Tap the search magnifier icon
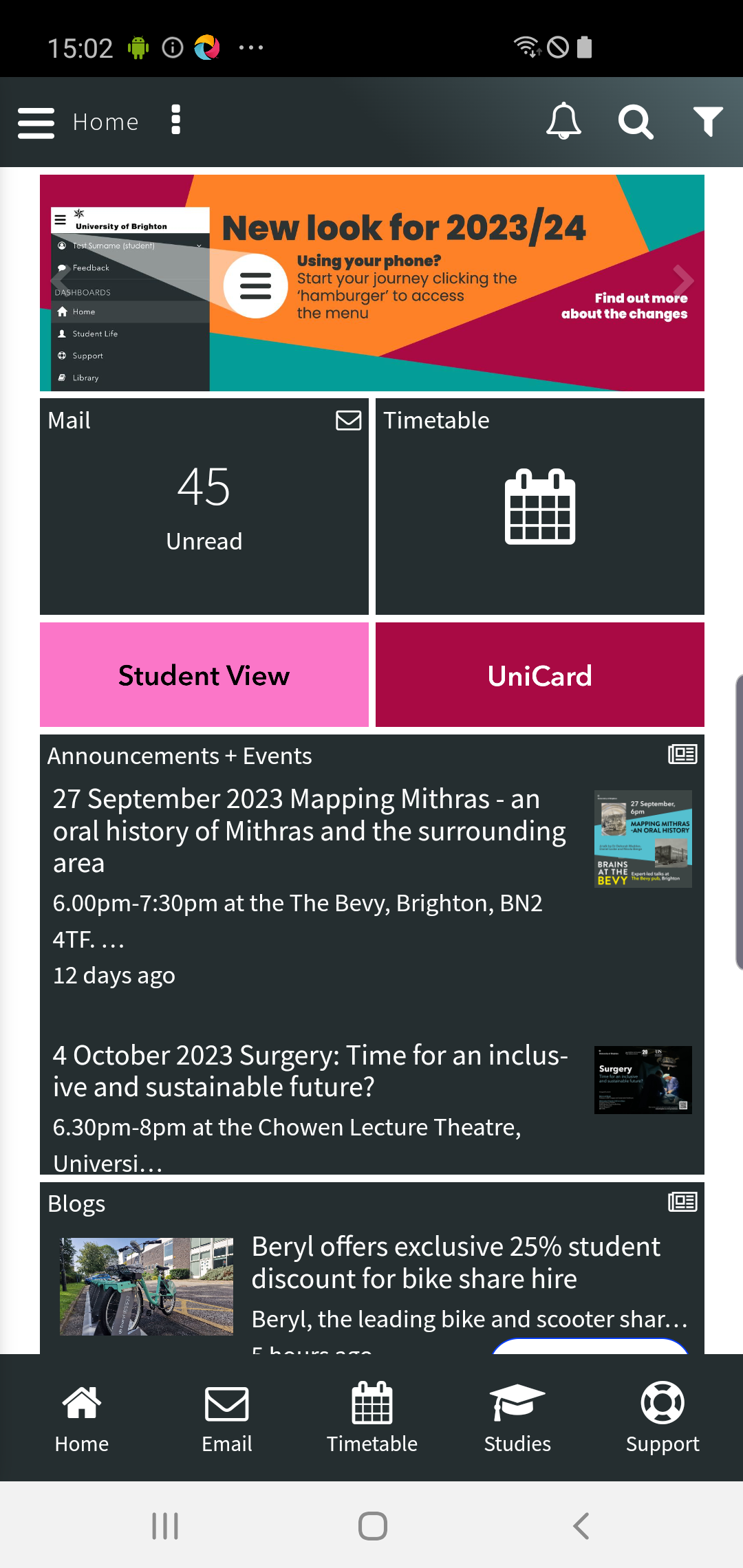 [x=635, y=122]
